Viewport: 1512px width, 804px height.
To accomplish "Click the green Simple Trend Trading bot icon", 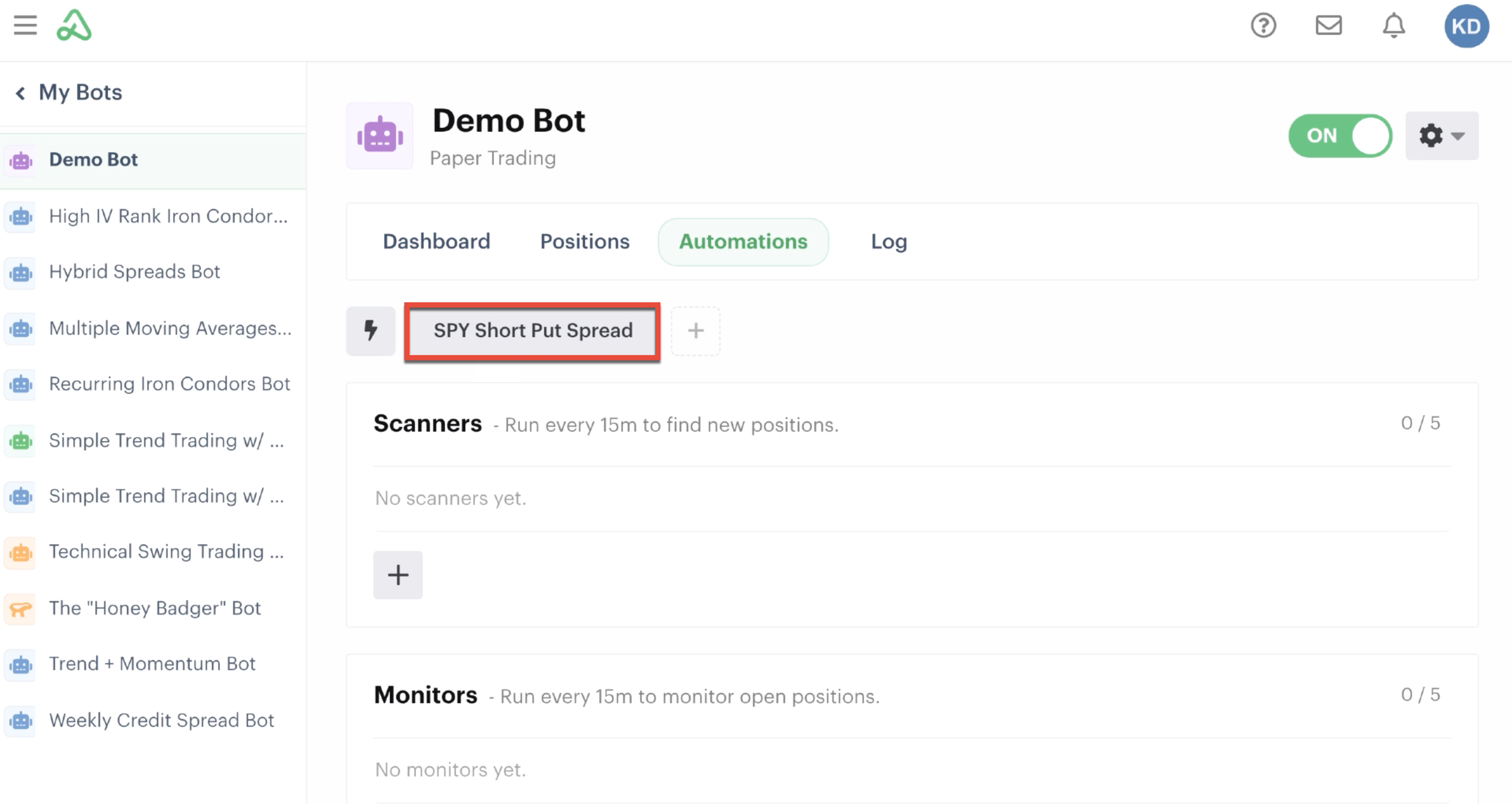I will pyautogui.click(x=20, y=440).
